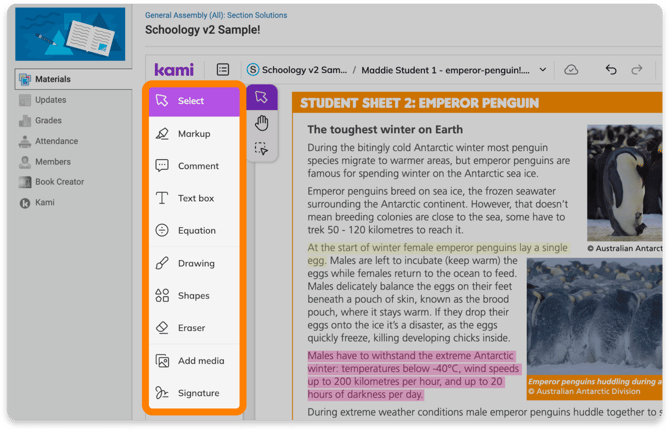Click the purple arrow select sub-tool icon
This screenshot has width=670, height=431.
(262, 97)
